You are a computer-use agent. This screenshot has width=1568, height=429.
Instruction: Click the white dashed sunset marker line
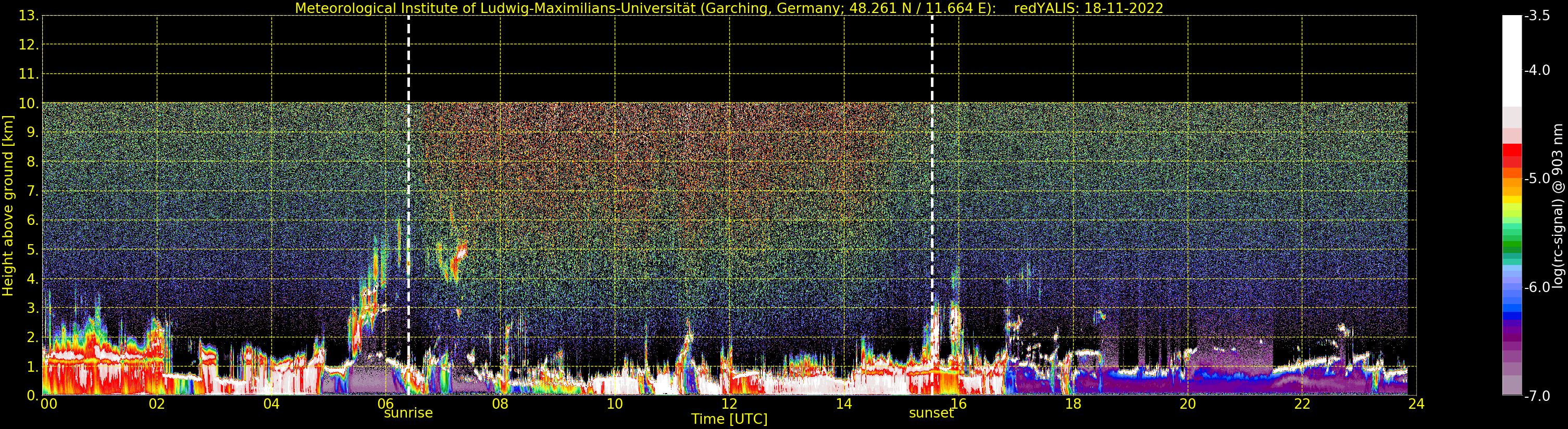click(x=932, y=206)
